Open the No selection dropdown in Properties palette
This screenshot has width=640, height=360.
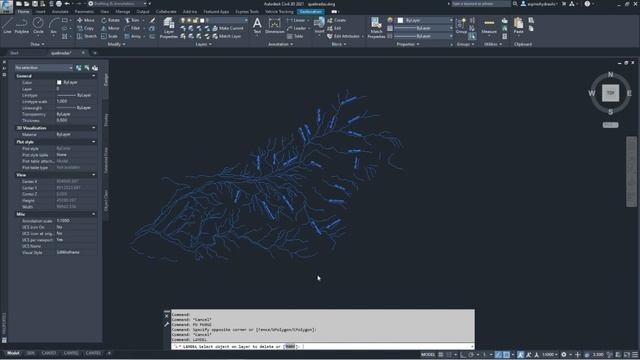pos(44,68)
